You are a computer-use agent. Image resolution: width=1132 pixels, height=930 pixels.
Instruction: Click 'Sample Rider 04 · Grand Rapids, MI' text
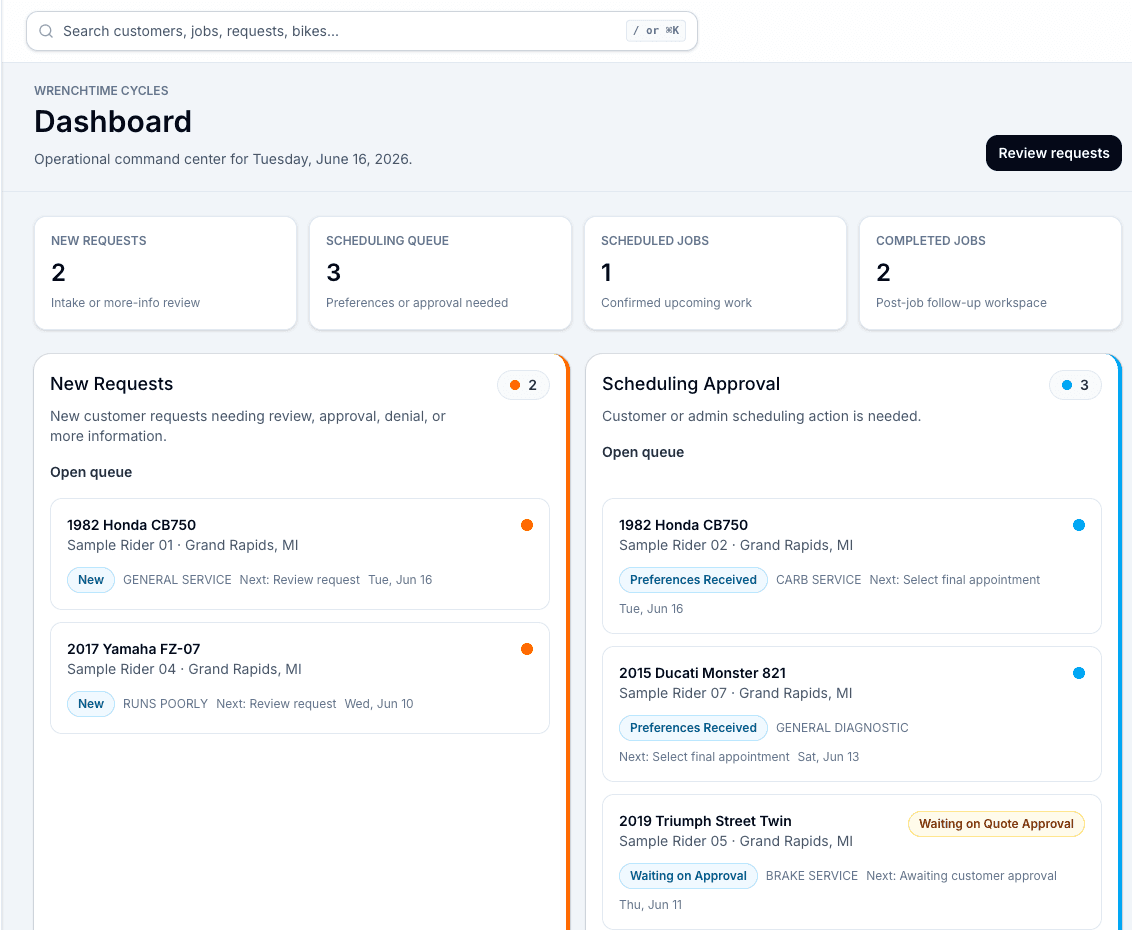(184, 669)
